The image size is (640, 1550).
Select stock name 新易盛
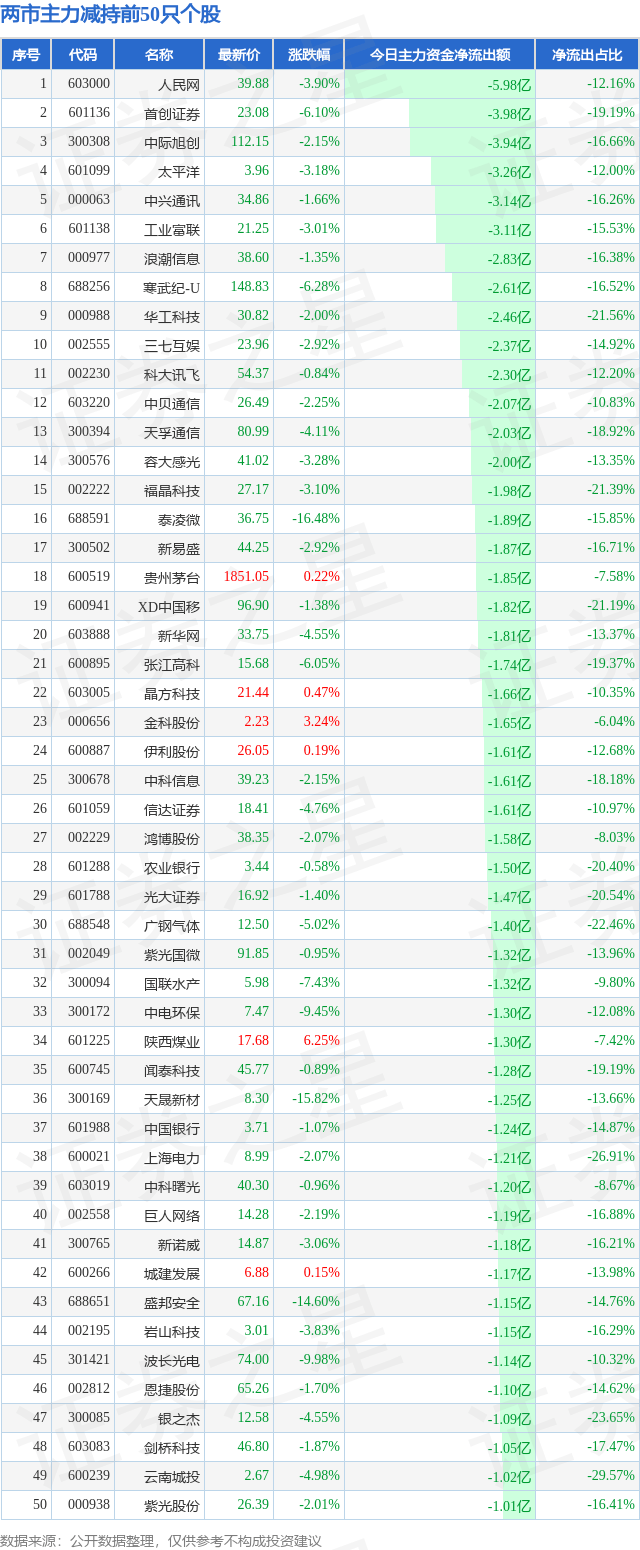[179, 549]
